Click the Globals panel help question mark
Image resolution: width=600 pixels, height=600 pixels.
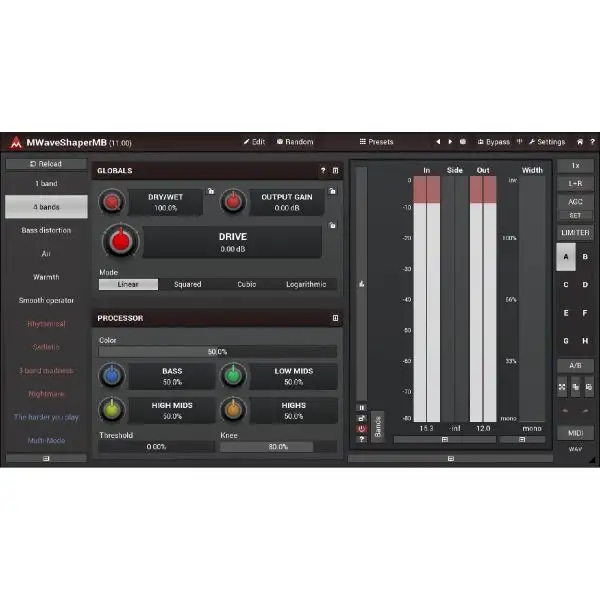click(323, 171)
